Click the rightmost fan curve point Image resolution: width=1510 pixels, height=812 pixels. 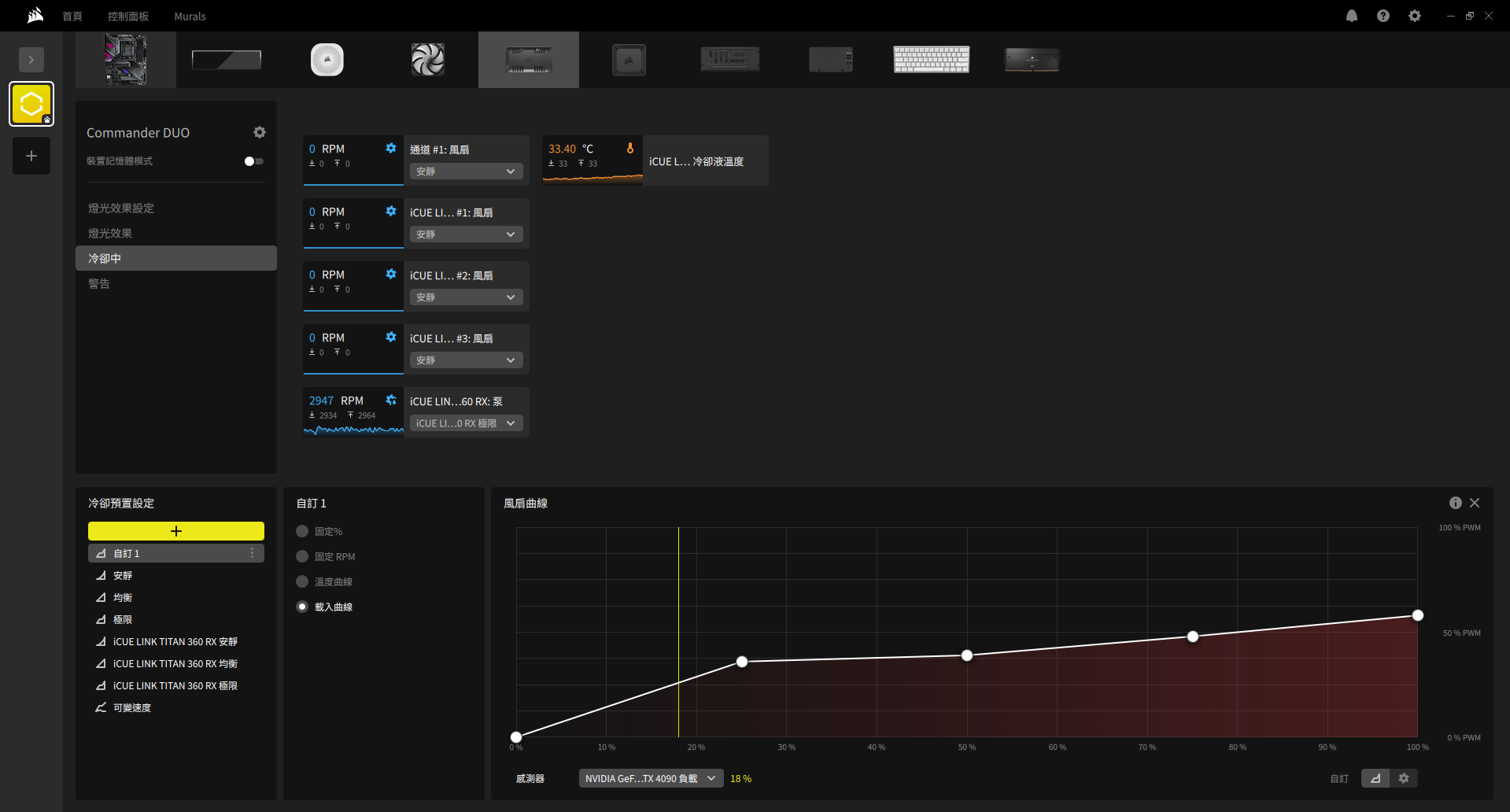[1417, 615]
